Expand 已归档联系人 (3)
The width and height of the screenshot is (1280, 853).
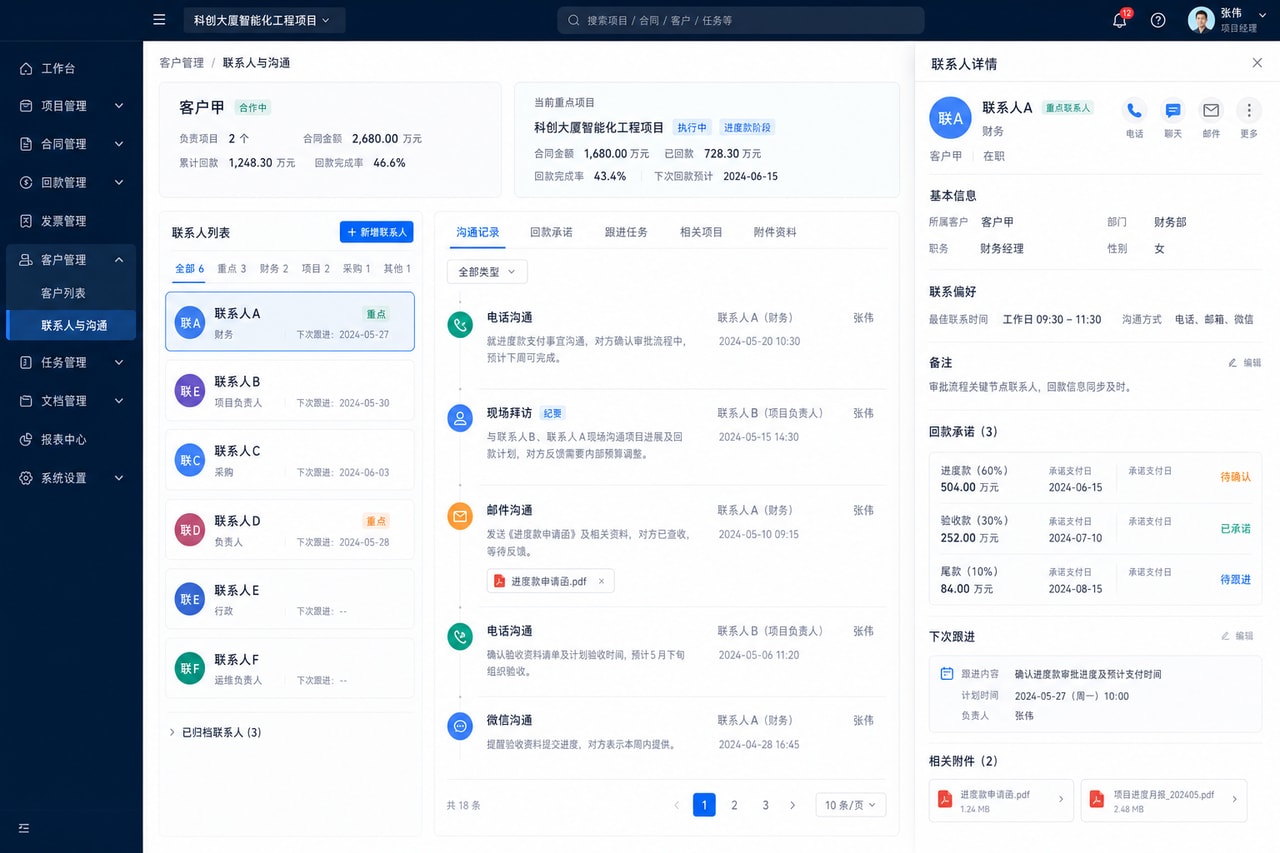click(215, 733)
